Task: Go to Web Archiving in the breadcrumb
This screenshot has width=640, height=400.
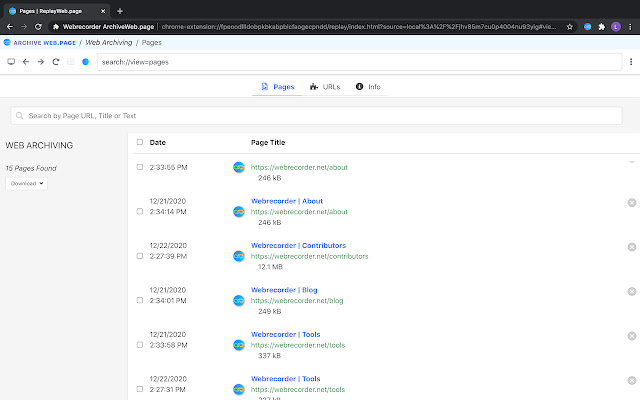Action: point(107,43)
